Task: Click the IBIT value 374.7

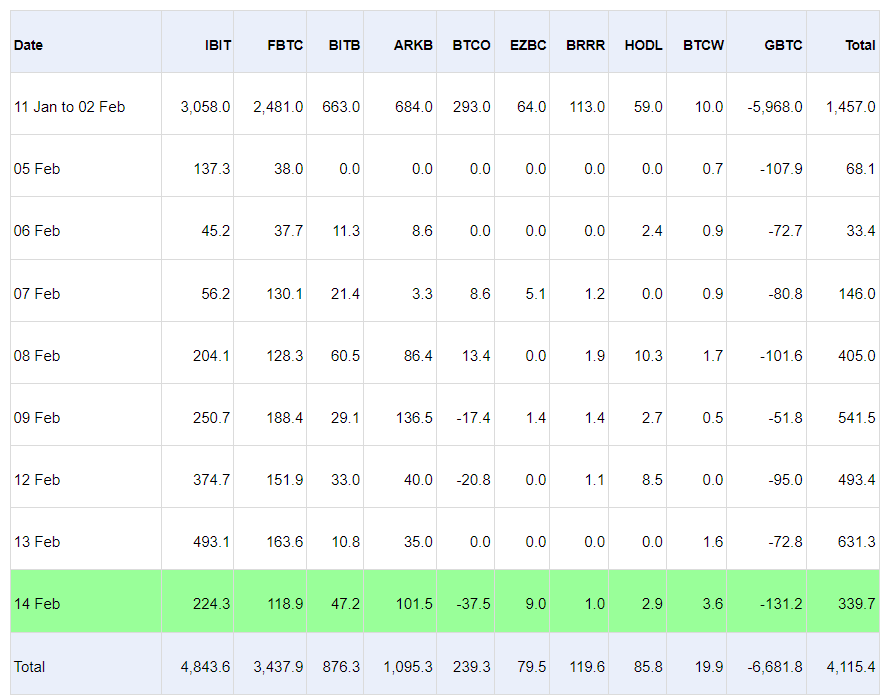Action: click(211, 480)
